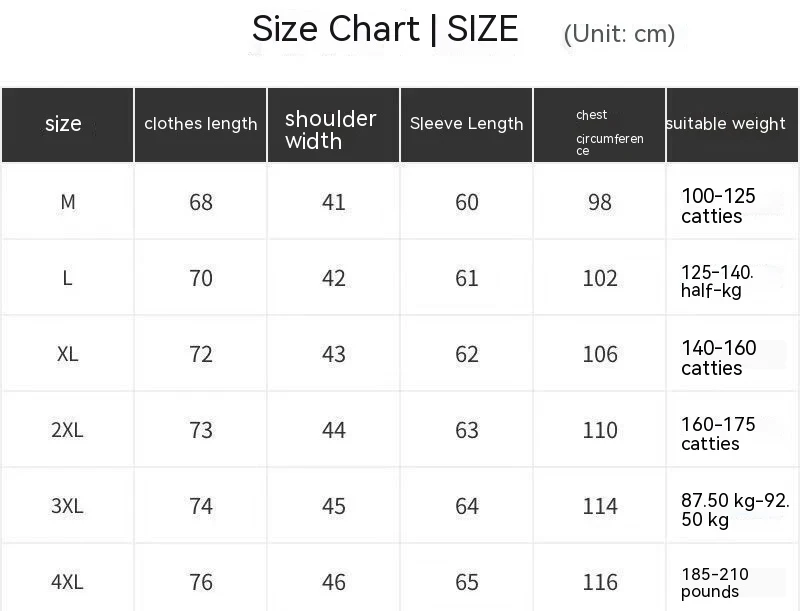Click the 'XL' size row label
The height and width of the screenshot is (611, 800).
tap(68, 354)
